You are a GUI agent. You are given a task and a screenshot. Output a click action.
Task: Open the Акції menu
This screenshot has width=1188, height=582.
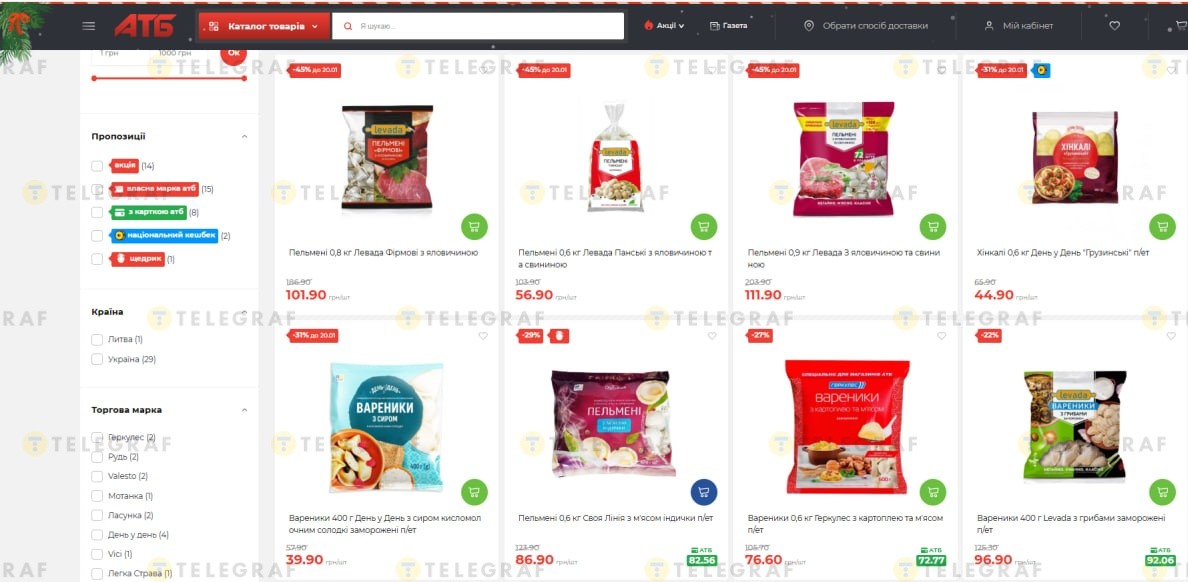click(664, 26)
